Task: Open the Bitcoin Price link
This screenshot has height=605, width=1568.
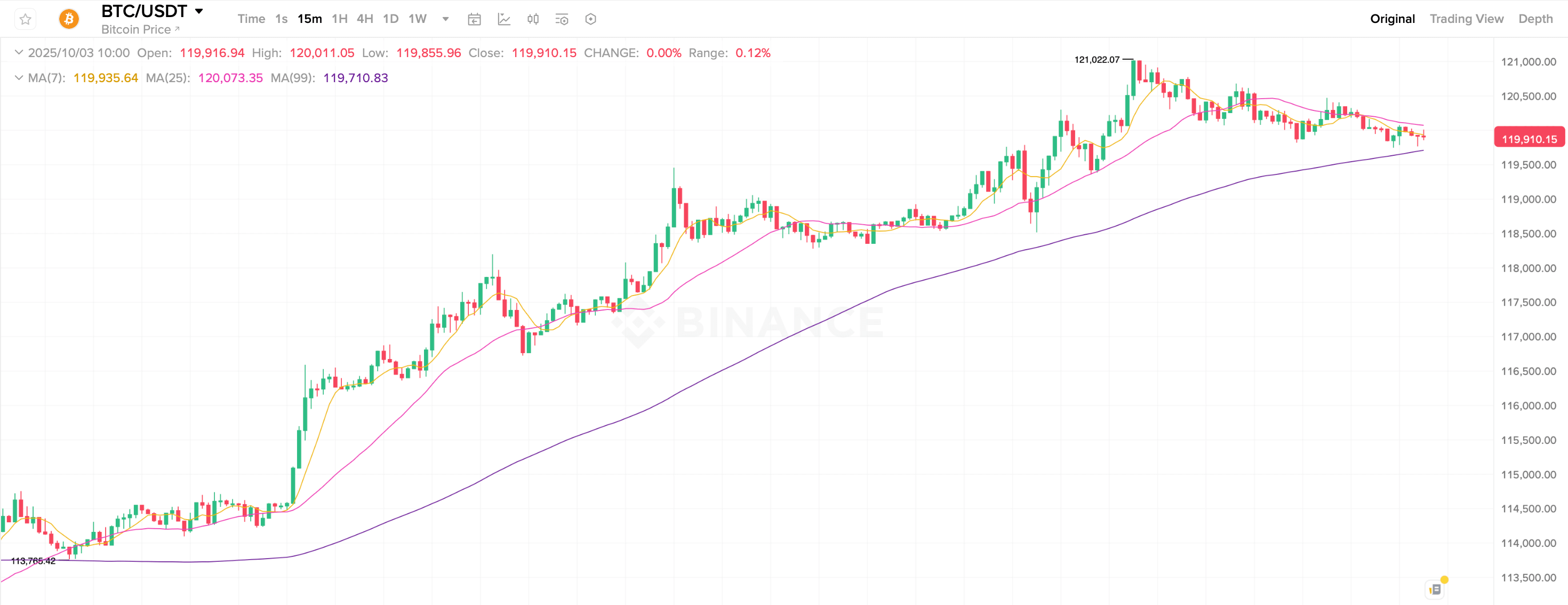Action: coord(140,29)
